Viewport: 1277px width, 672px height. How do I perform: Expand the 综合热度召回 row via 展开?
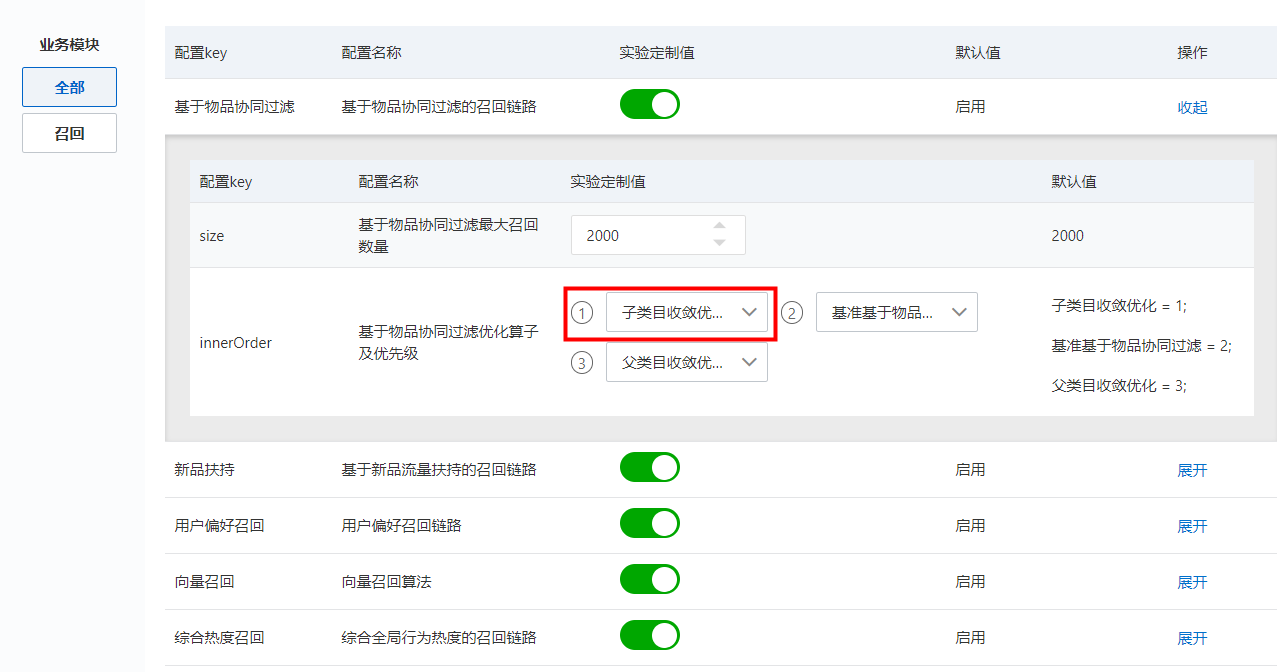(x=1192, y=638)
